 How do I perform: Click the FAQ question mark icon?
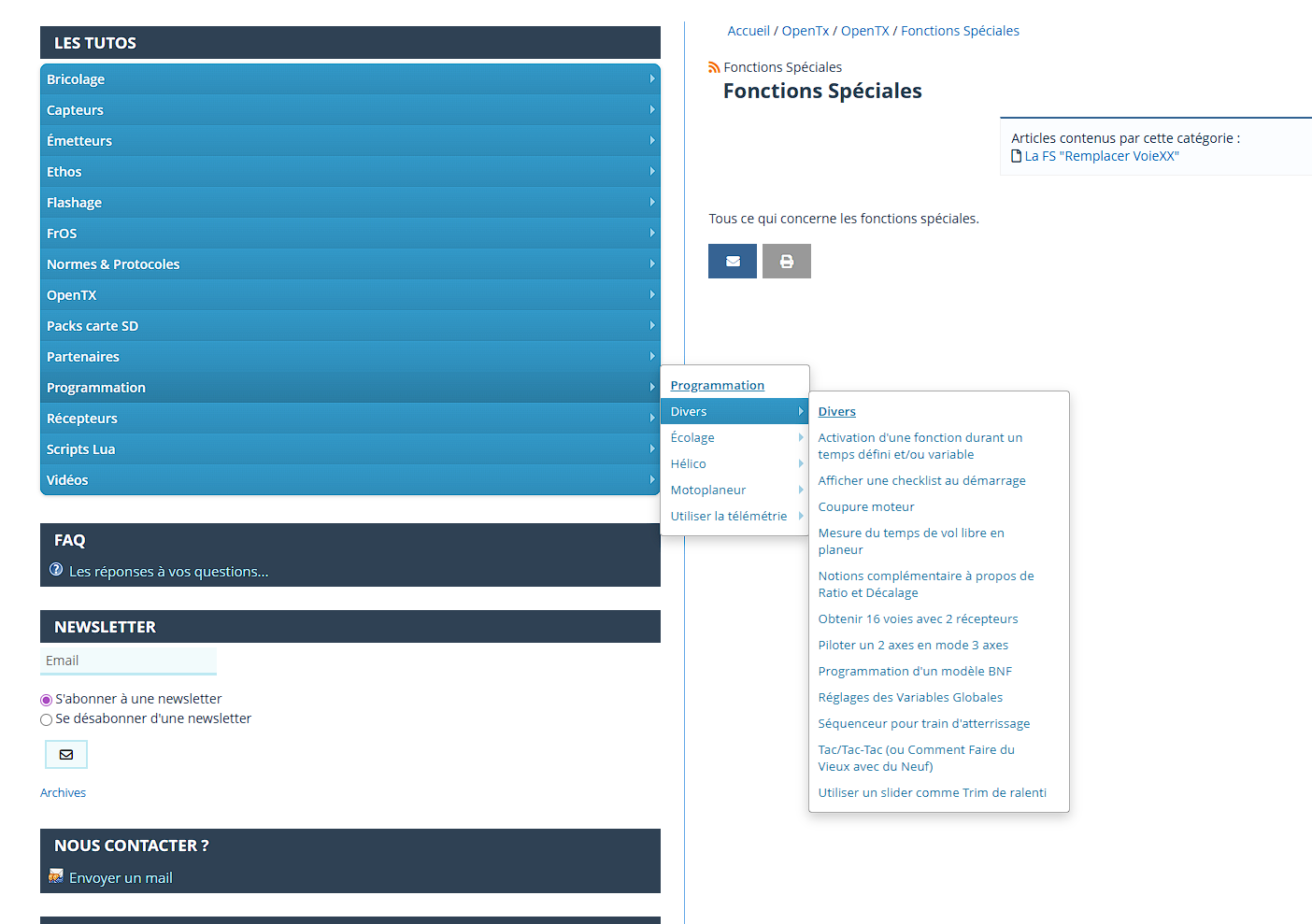56,570
